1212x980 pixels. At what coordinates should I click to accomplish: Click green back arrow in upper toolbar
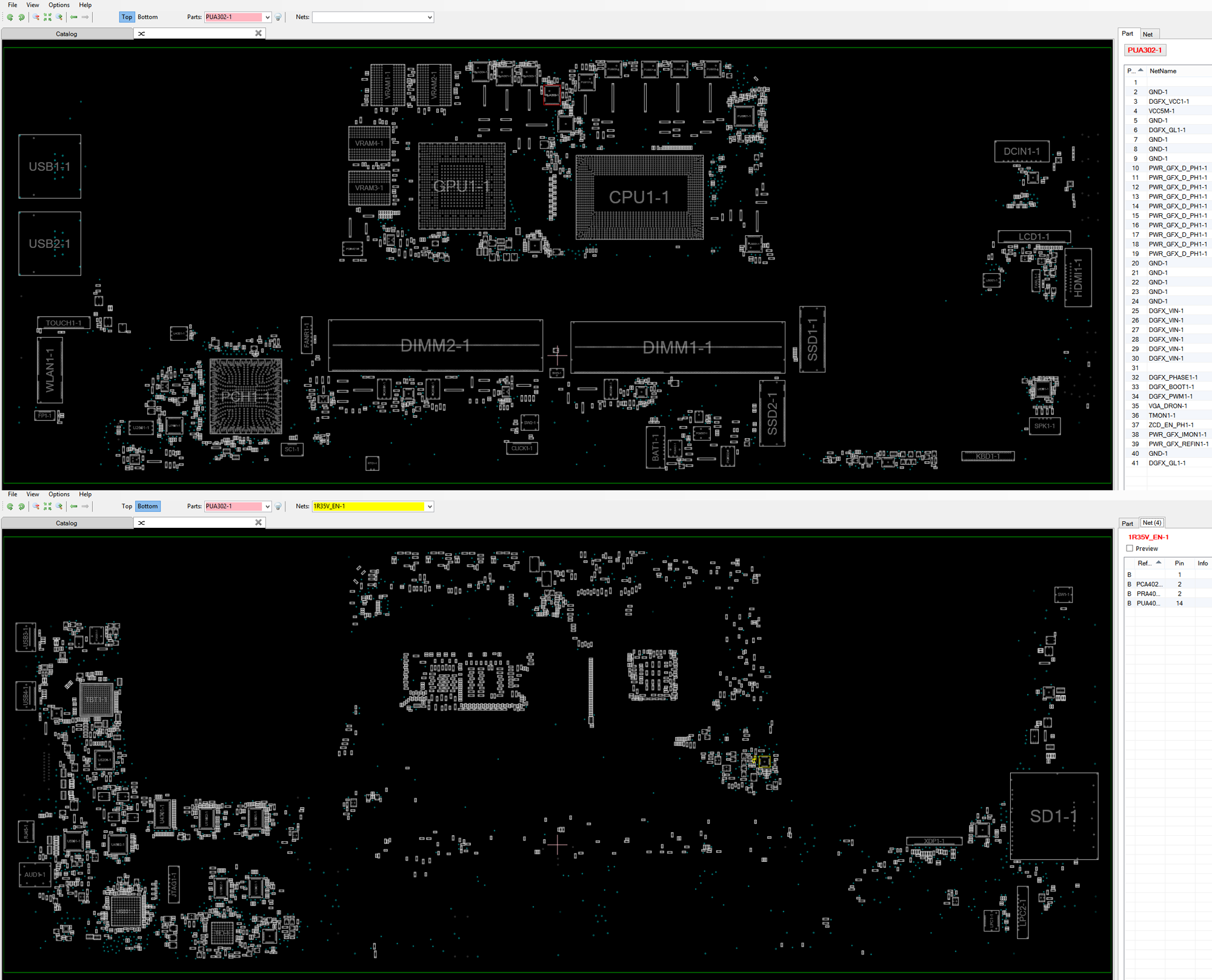[x=74, y=17]
